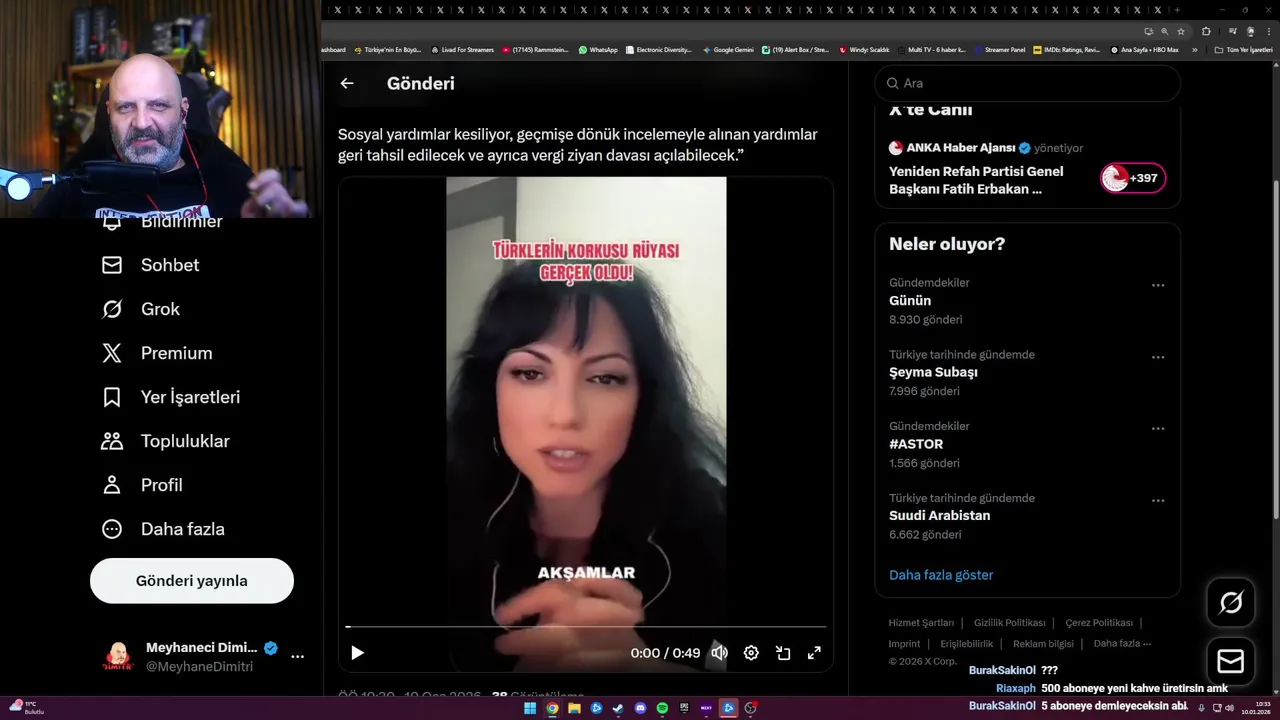Open File Explorer from taskbar
Screen dimensions: 1280x720
pyautogui.click(x=574, y=708)
